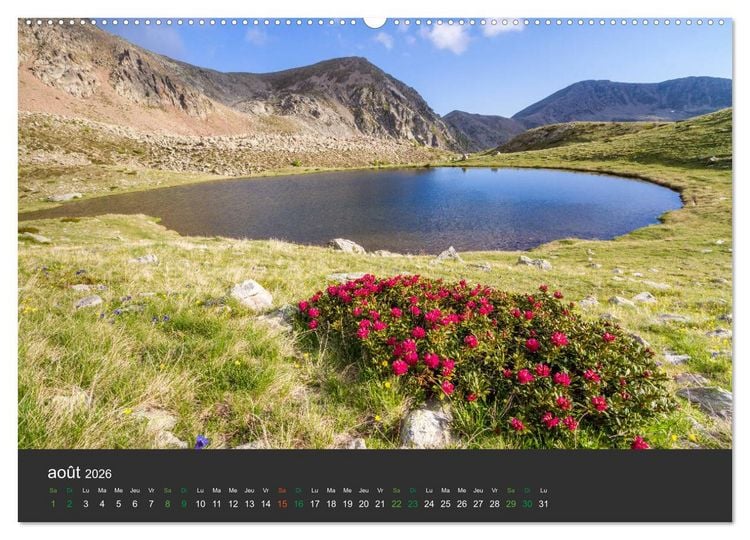This screenshot has height=540, width=750.
Task: Select day 10 in the calendar
Action: point(200,504)
